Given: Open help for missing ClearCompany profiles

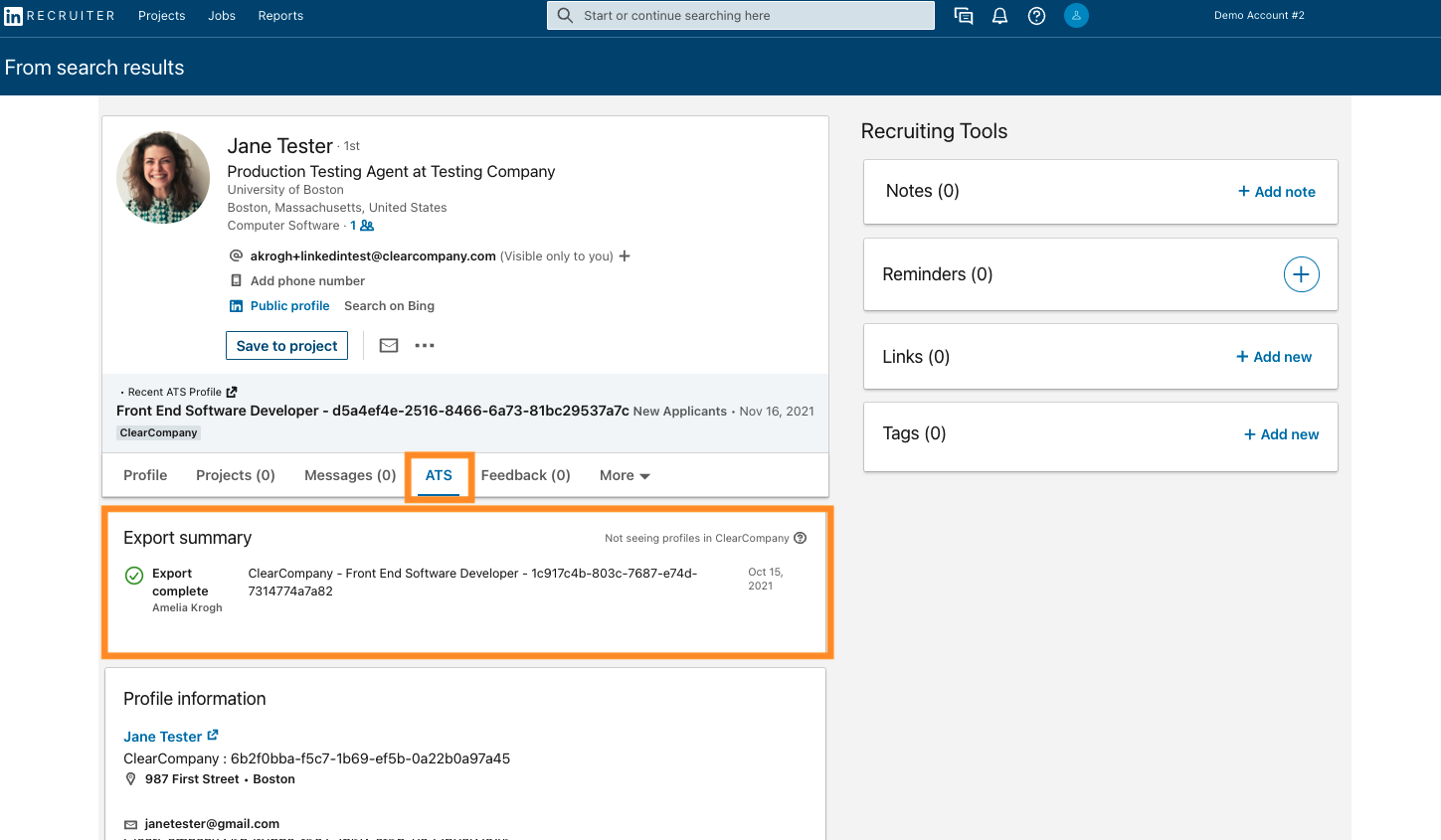Looking at the screenshot, I should (801, 538).
